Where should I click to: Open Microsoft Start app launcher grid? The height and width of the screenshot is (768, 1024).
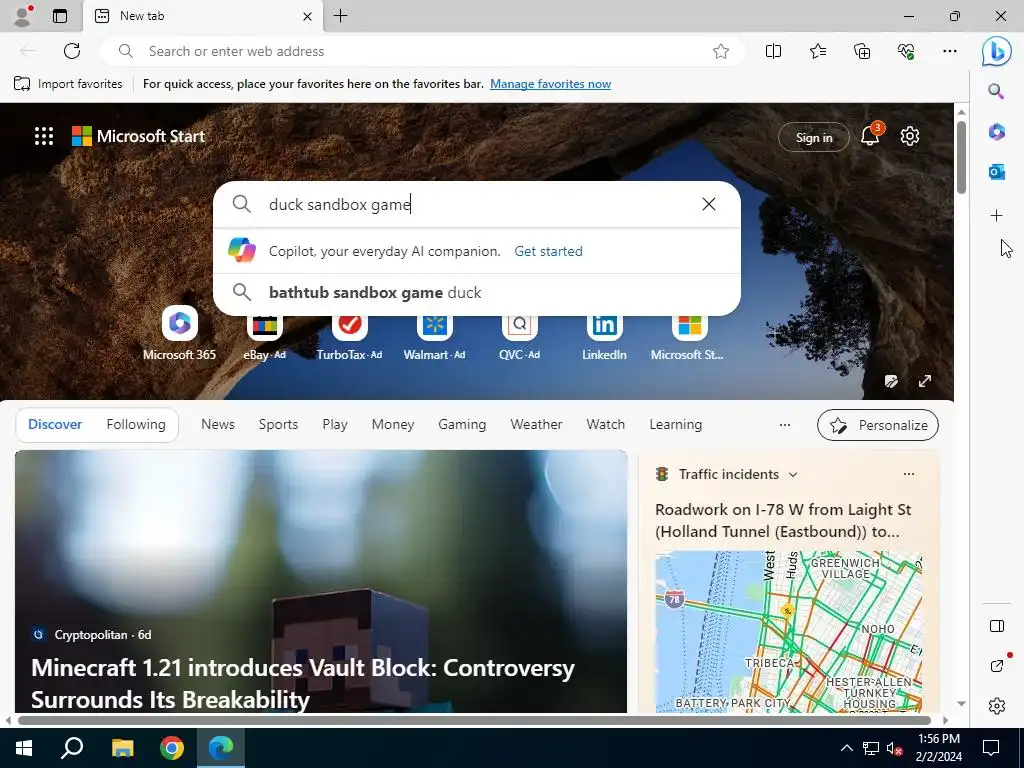[44, 136]
